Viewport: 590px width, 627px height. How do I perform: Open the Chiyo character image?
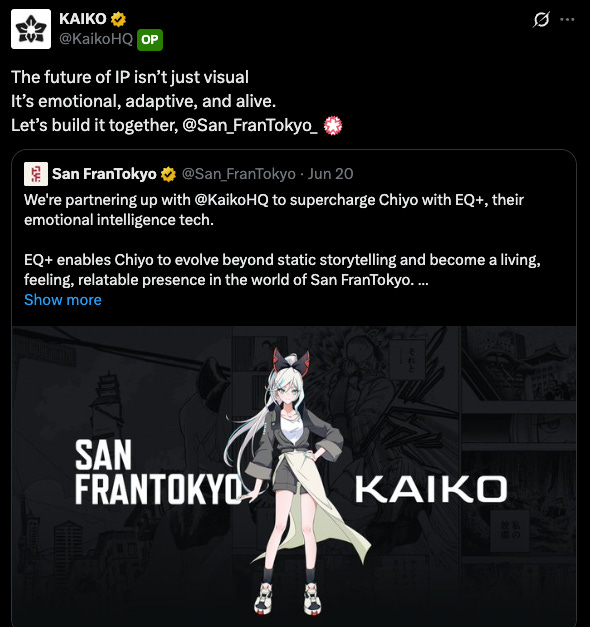click(294, 476)
